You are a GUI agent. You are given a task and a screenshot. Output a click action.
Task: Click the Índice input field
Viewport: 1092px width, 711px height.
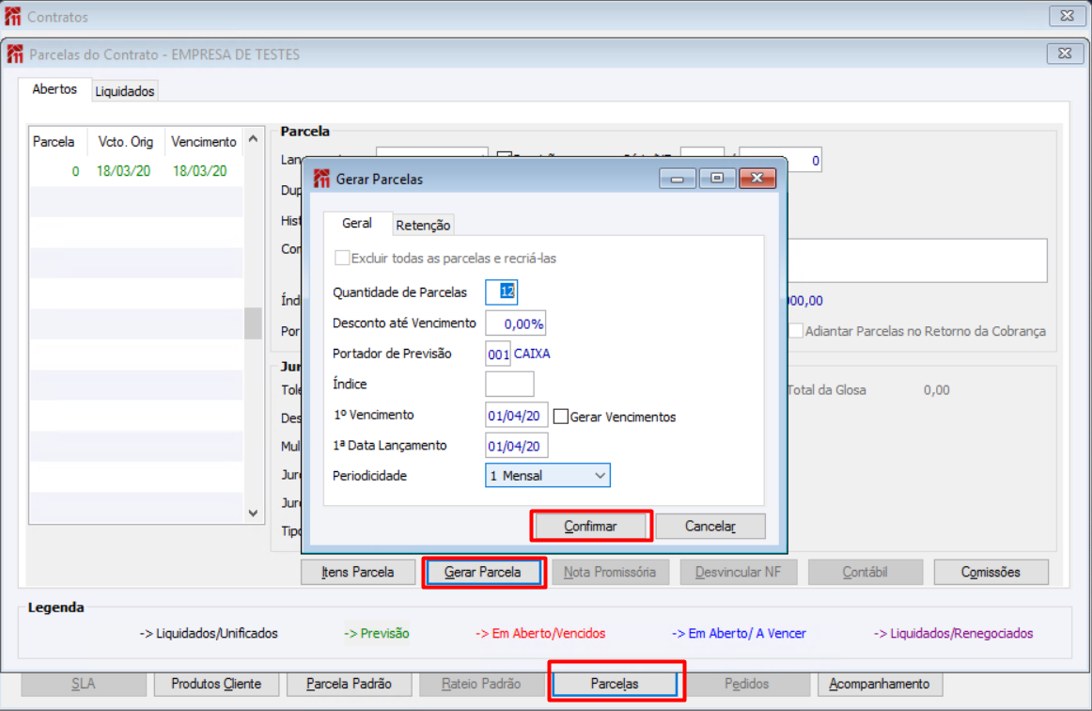(510, 384)
